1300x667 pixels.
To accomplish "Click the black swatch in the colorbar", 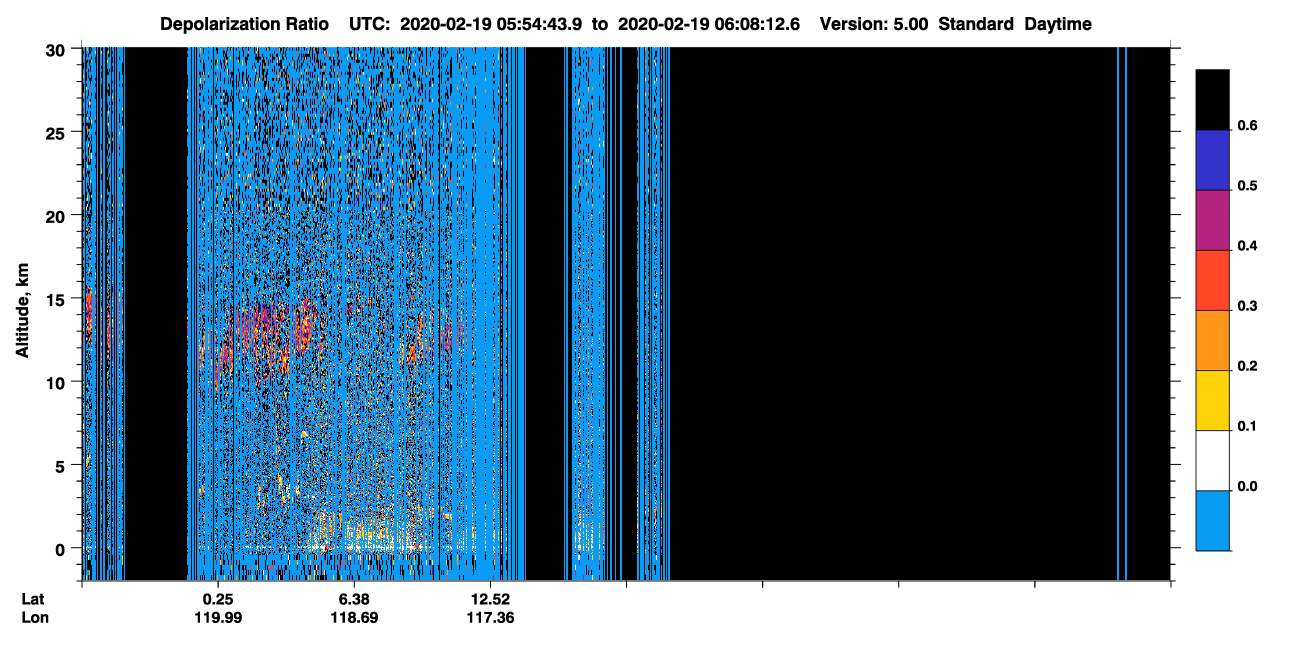I will [1212, 100].
